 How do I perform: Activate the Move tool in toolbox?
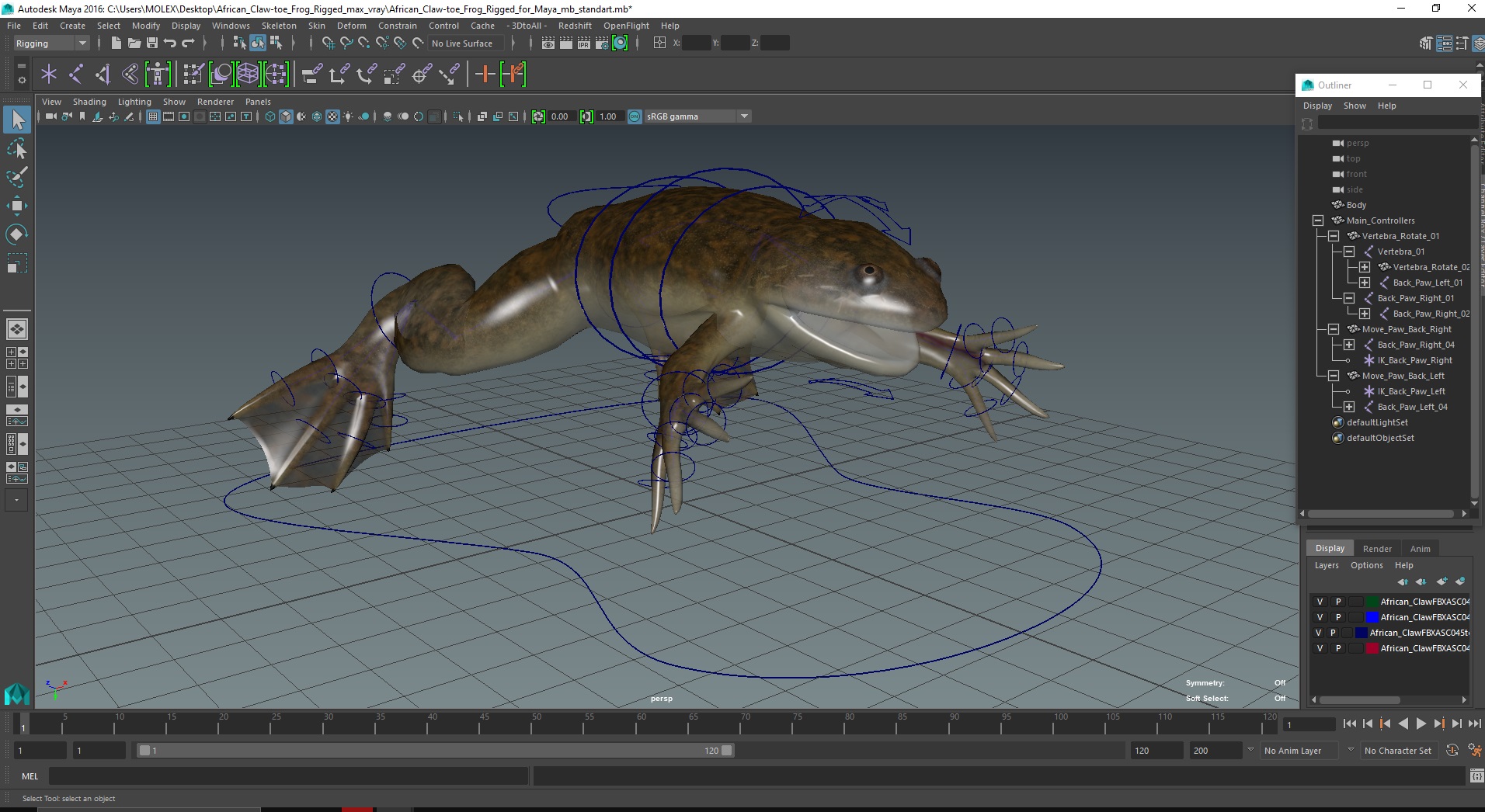(17, 206)
